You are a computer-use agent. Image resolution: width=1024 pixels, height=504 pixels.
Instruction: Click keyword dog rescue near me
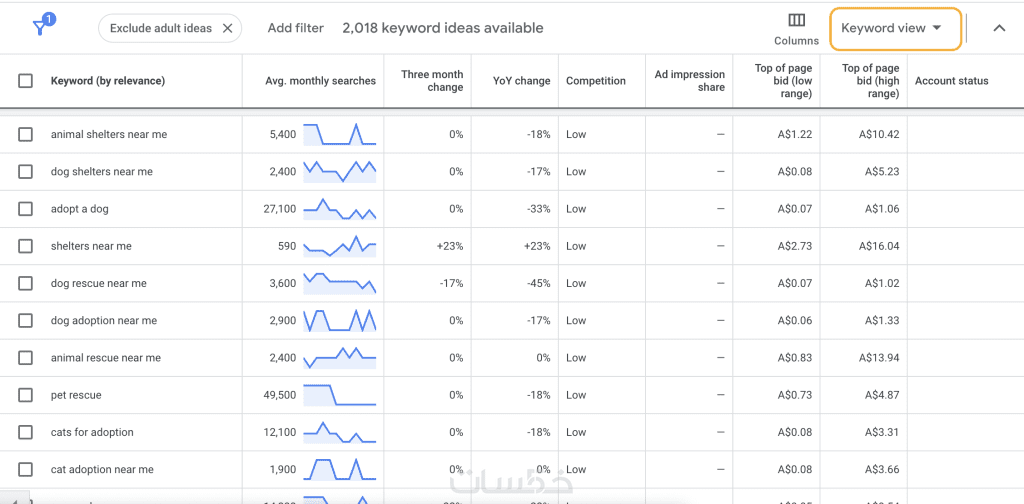(99, 283)
